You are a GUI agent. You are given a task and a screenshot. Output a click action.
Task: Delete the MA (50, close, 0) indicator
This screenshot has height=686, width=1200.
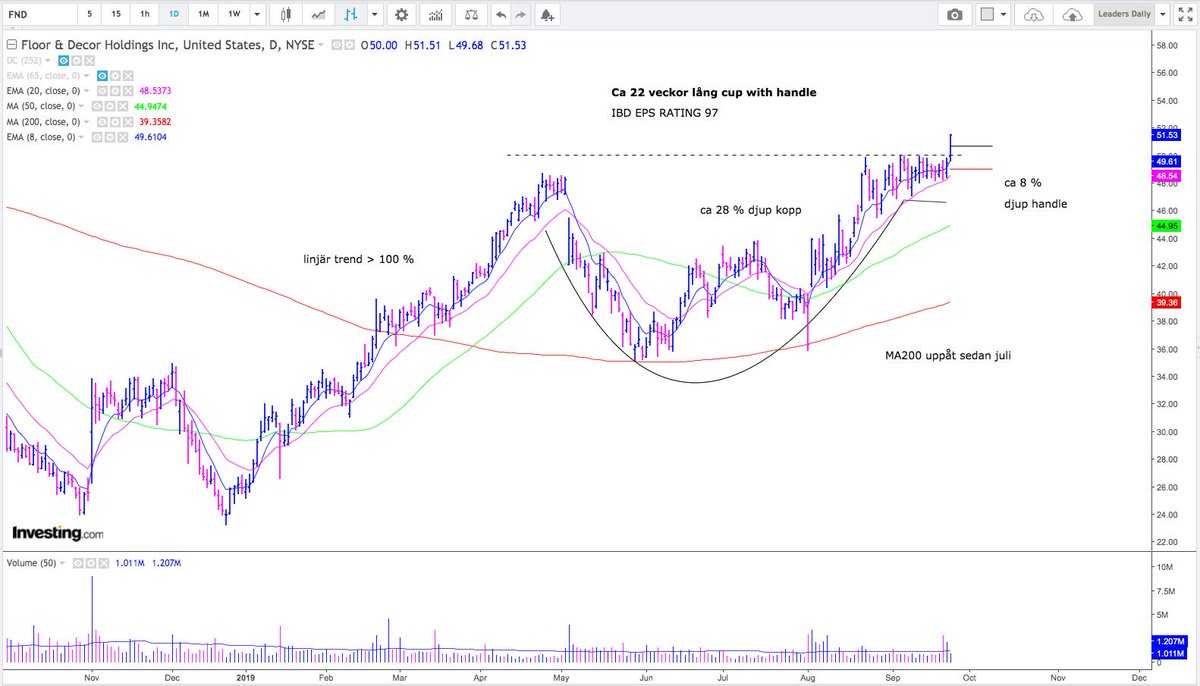click(x=122, y=106)
